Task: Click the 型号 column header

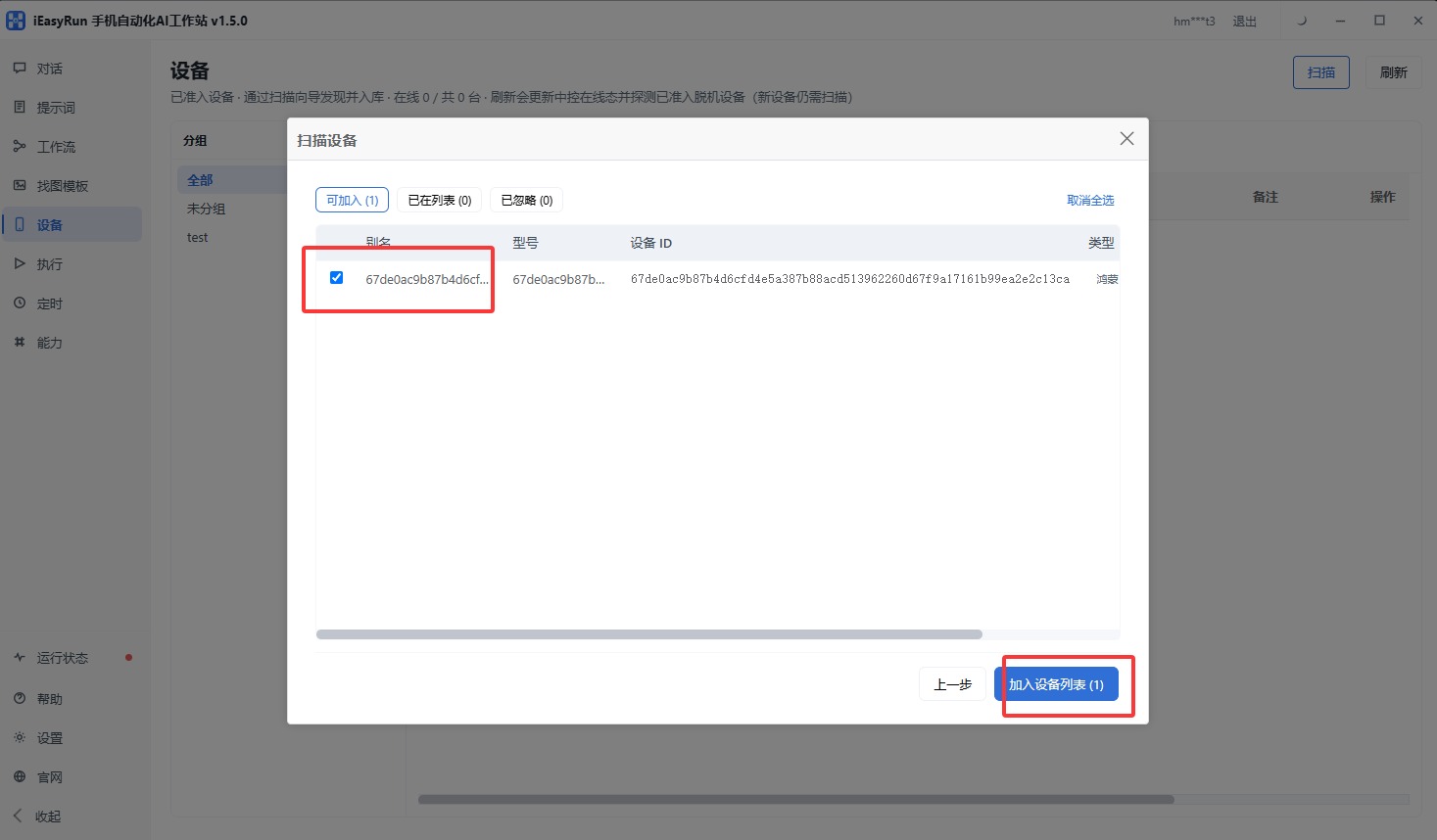Action: 525,243
